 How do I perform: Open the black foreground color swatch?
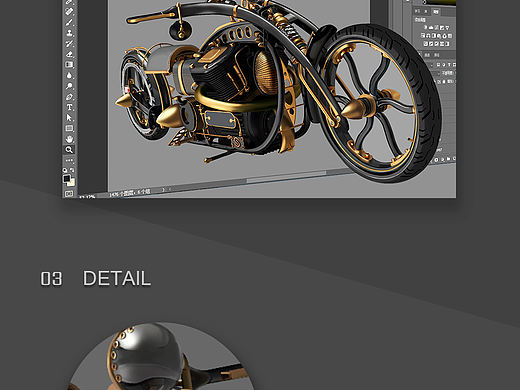click(x=66, y=178)
